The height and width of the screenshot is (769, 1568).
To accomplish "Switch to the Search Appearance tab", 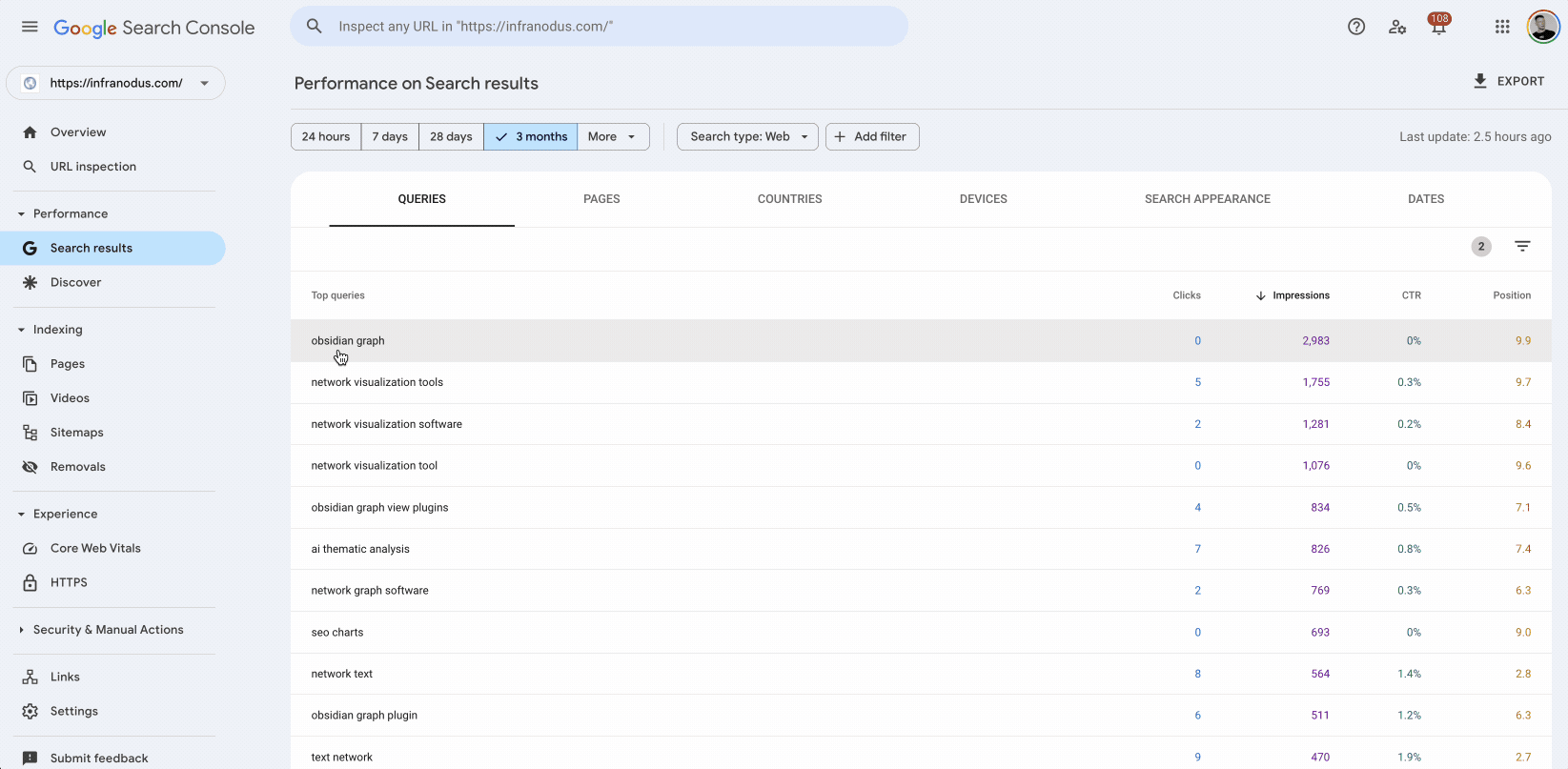I will click(x=1208, y=199).
